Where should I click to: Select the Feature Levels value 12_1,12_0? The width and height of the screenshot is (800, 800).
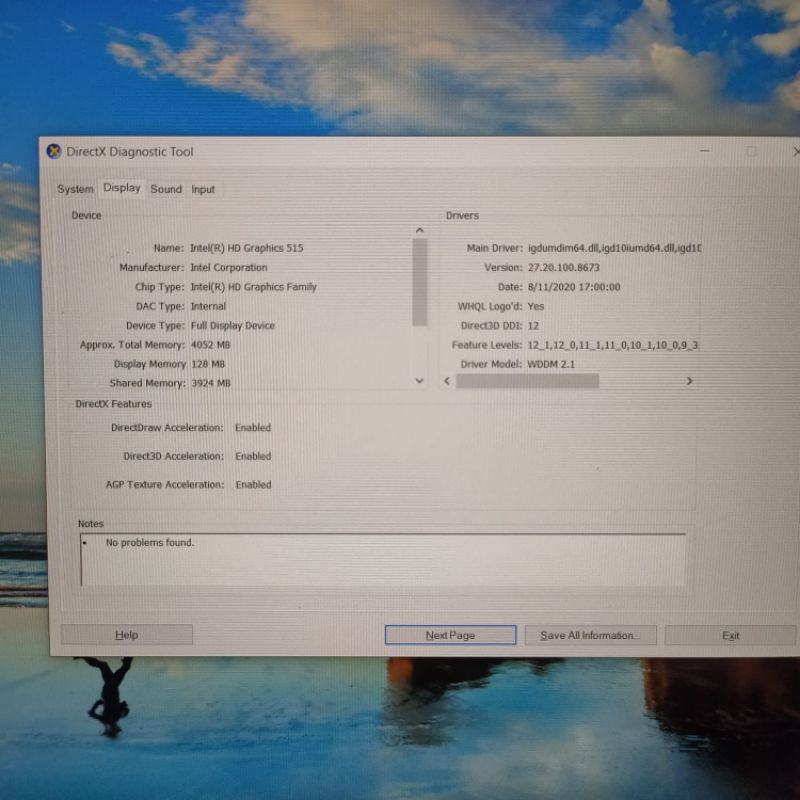pyautogui.click(x=613, y=345)
